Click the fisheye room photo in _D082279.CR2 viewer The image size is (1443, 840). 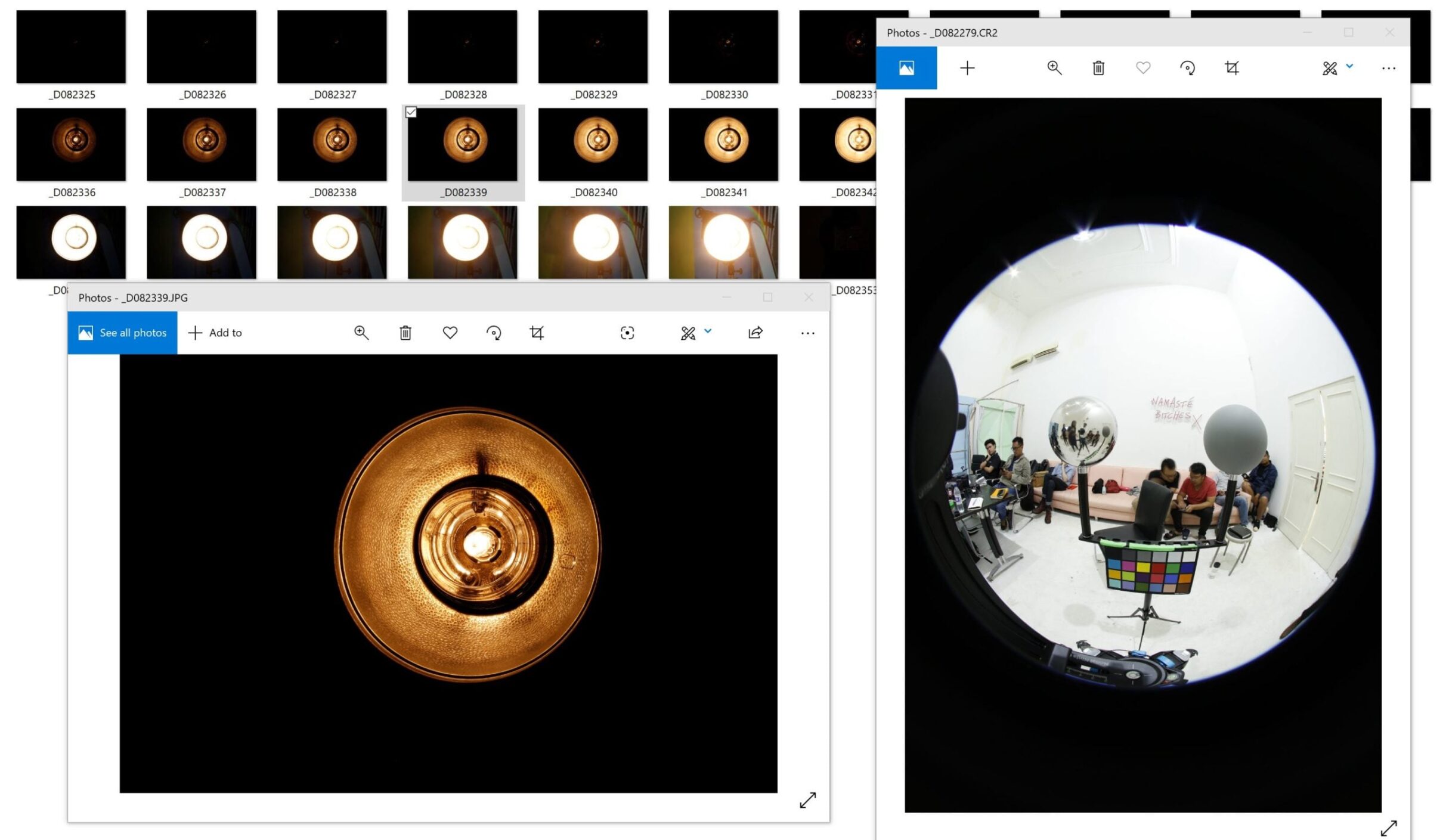point(1143,455)
